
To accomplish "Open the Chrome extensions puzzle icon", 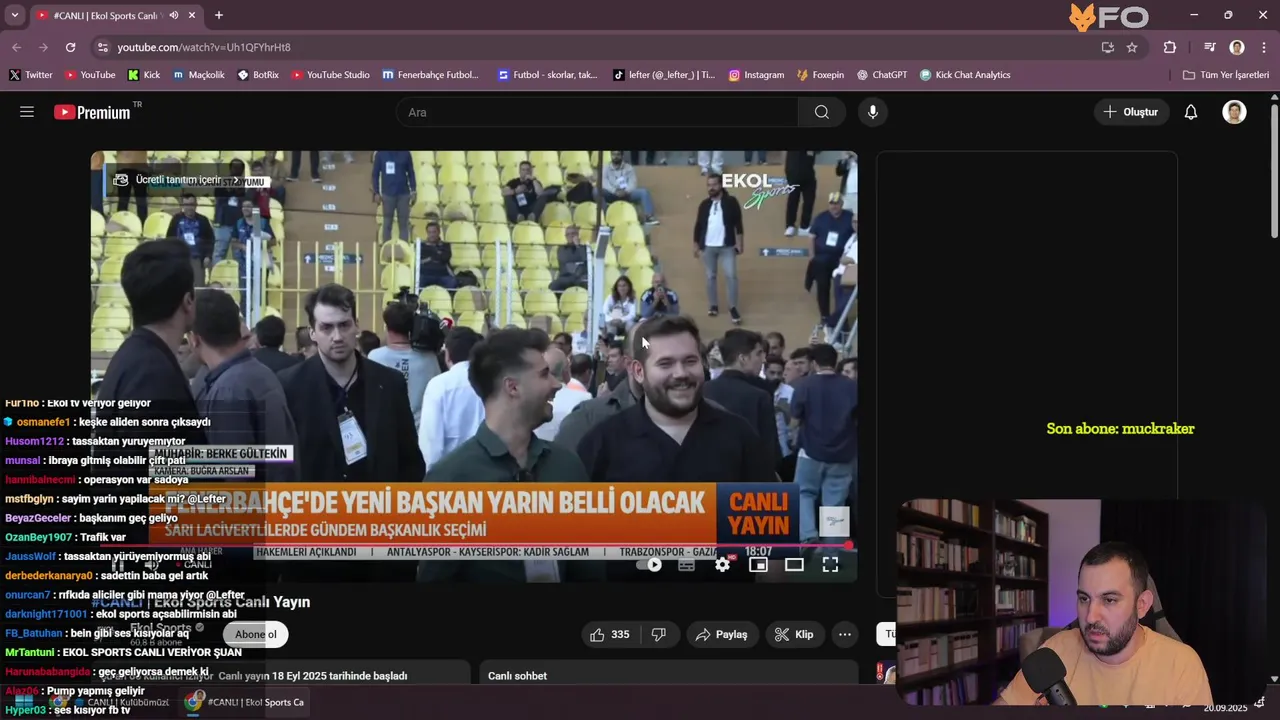I will click(x=1170, y=47).
